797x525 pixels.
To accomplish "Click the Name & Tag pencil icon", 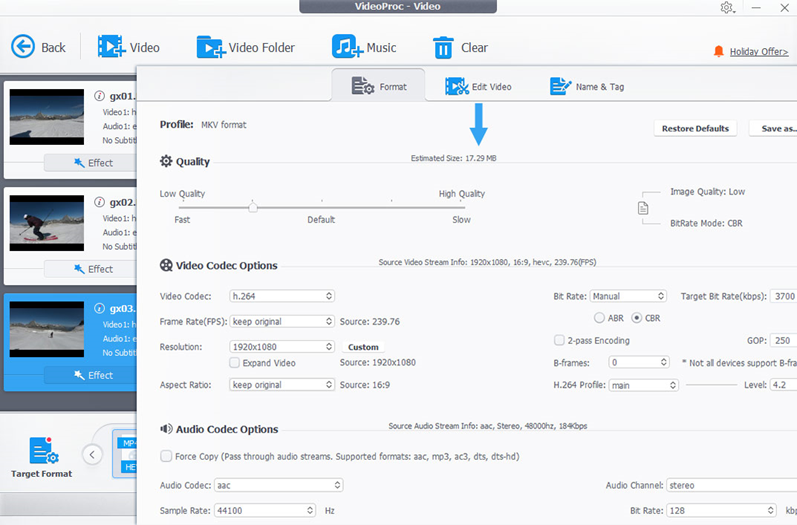I will point(561,86).
